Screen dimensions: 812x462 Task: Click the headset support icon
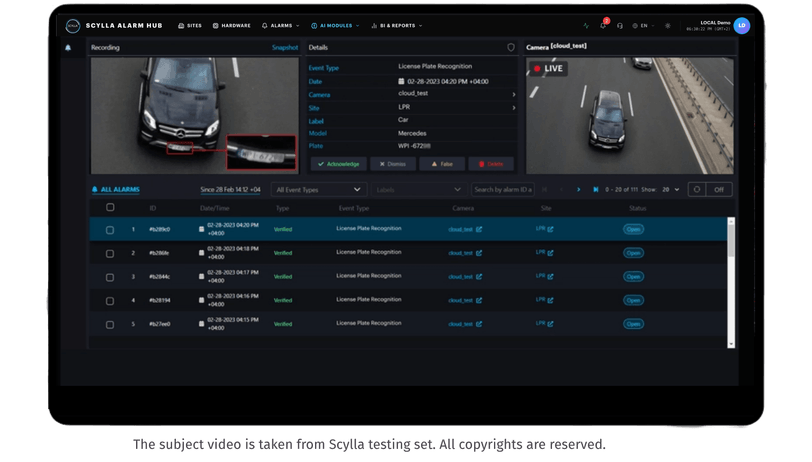[x=620, y=25]
